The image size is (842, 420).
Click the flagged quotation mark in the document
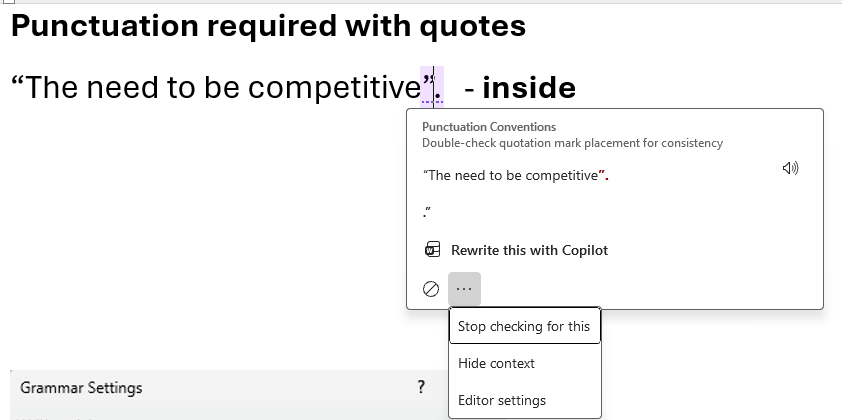(x=427, y=87)
